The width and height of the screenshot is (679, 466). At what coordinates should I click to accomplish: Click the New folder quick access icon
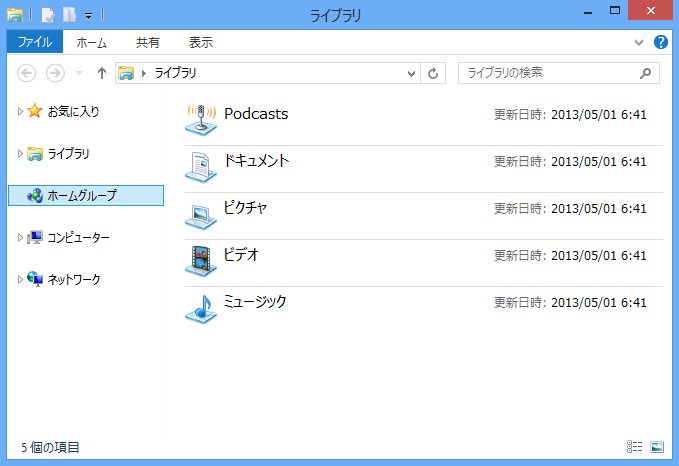(x=69, y=15)
